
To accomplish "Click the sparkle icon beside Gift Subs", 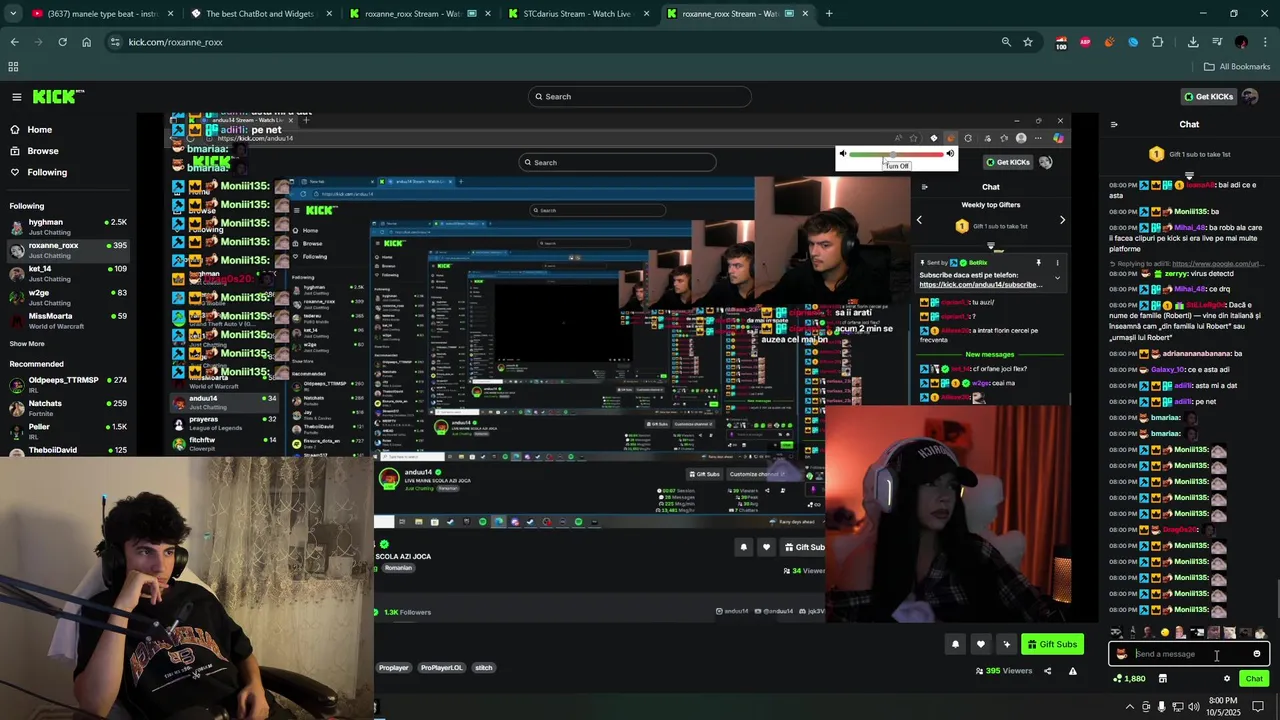I will pos(1007,645).
